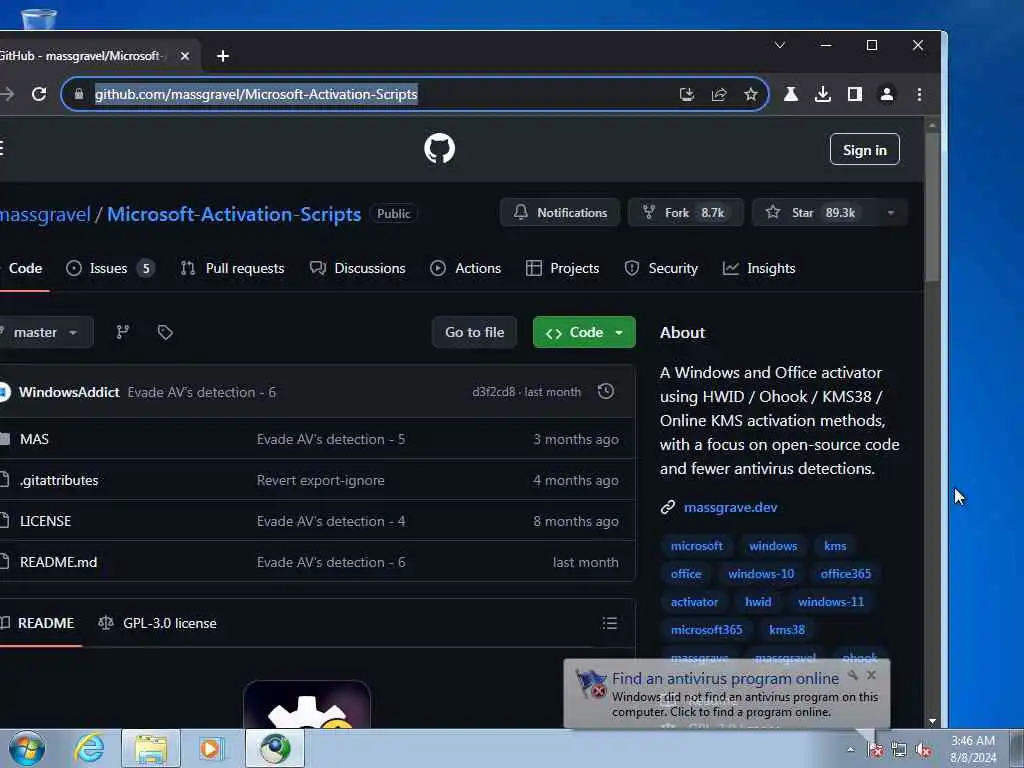Click the taskbar clock showing 3:46 AM
The image size is (1024, 768).
pyautogui.click(x=973, y=749)
